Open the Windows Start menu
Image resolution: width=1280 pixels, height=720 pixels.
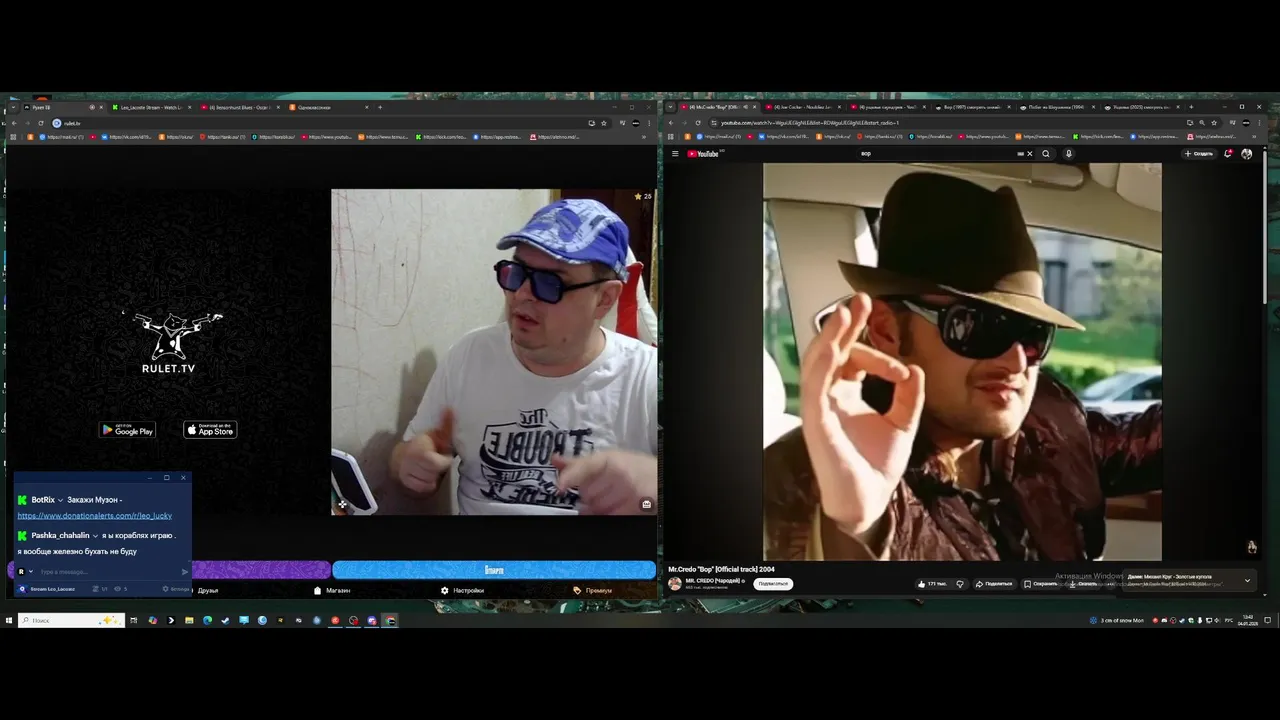point(8,620)
